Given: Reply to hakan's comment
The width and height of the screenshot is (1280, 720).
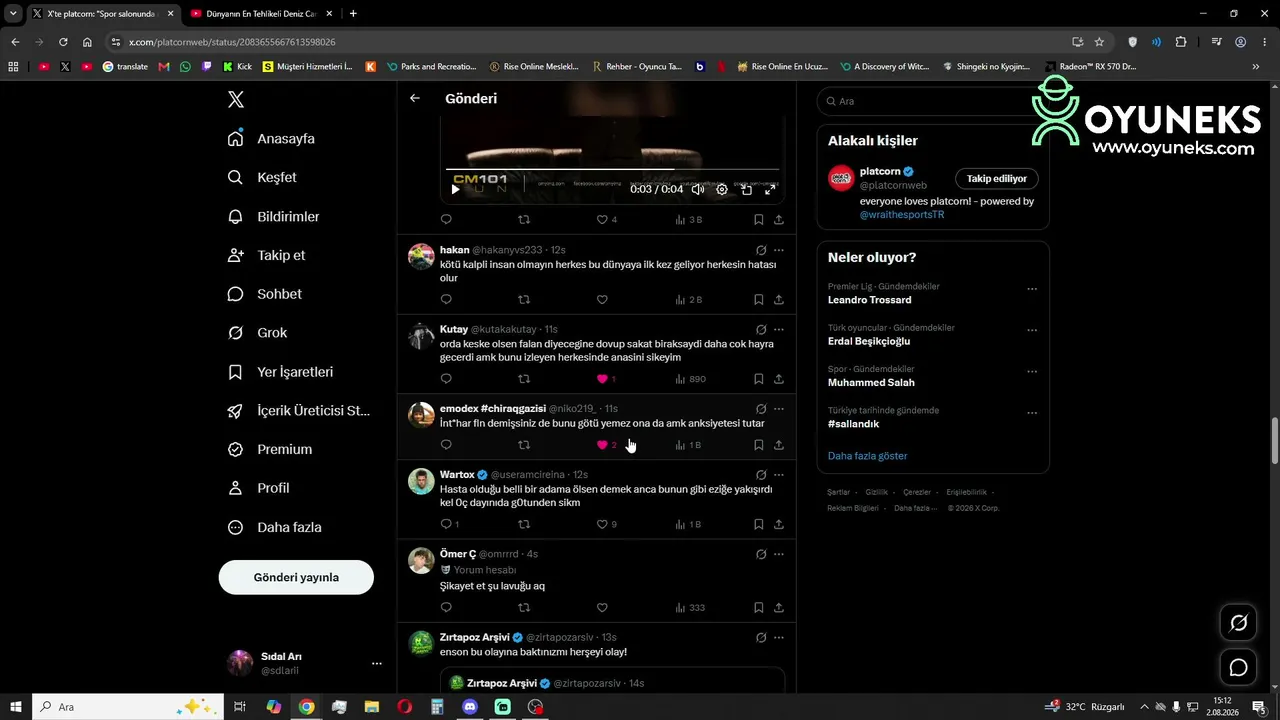Looking at the screenshot, I should coord(446,299).
